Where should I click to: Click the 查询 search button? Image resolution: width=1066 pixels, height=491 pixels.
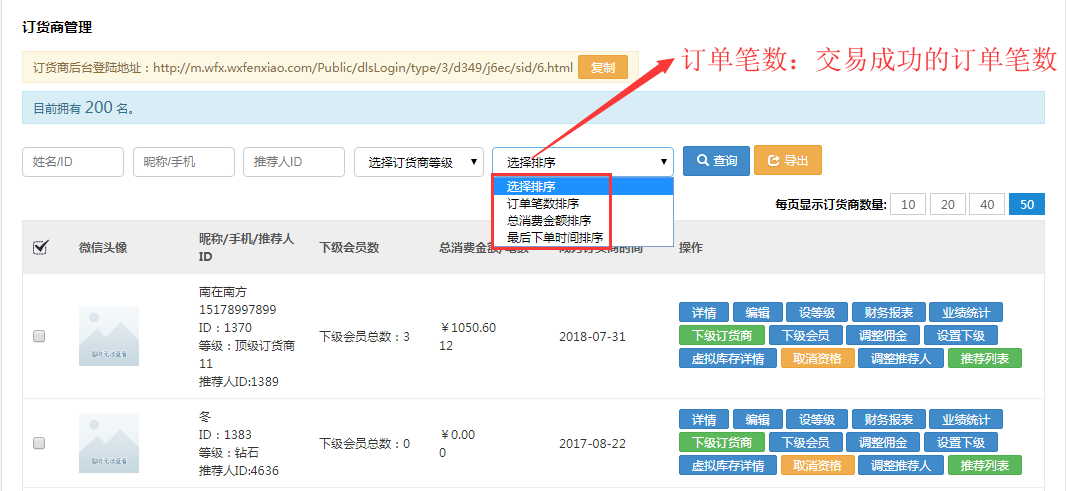(716, 161)
